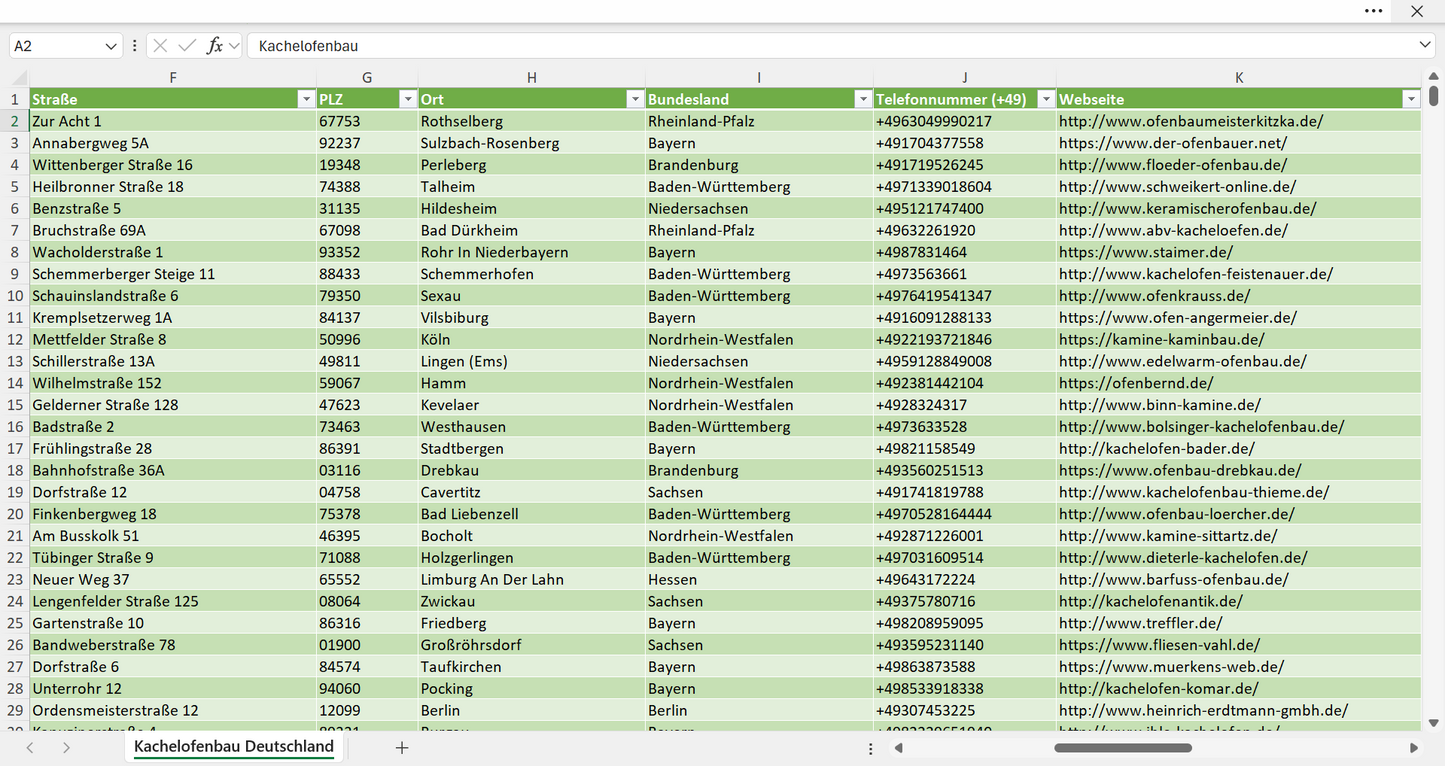Click the vertical scrollbar up arrow

(1434, 76)
